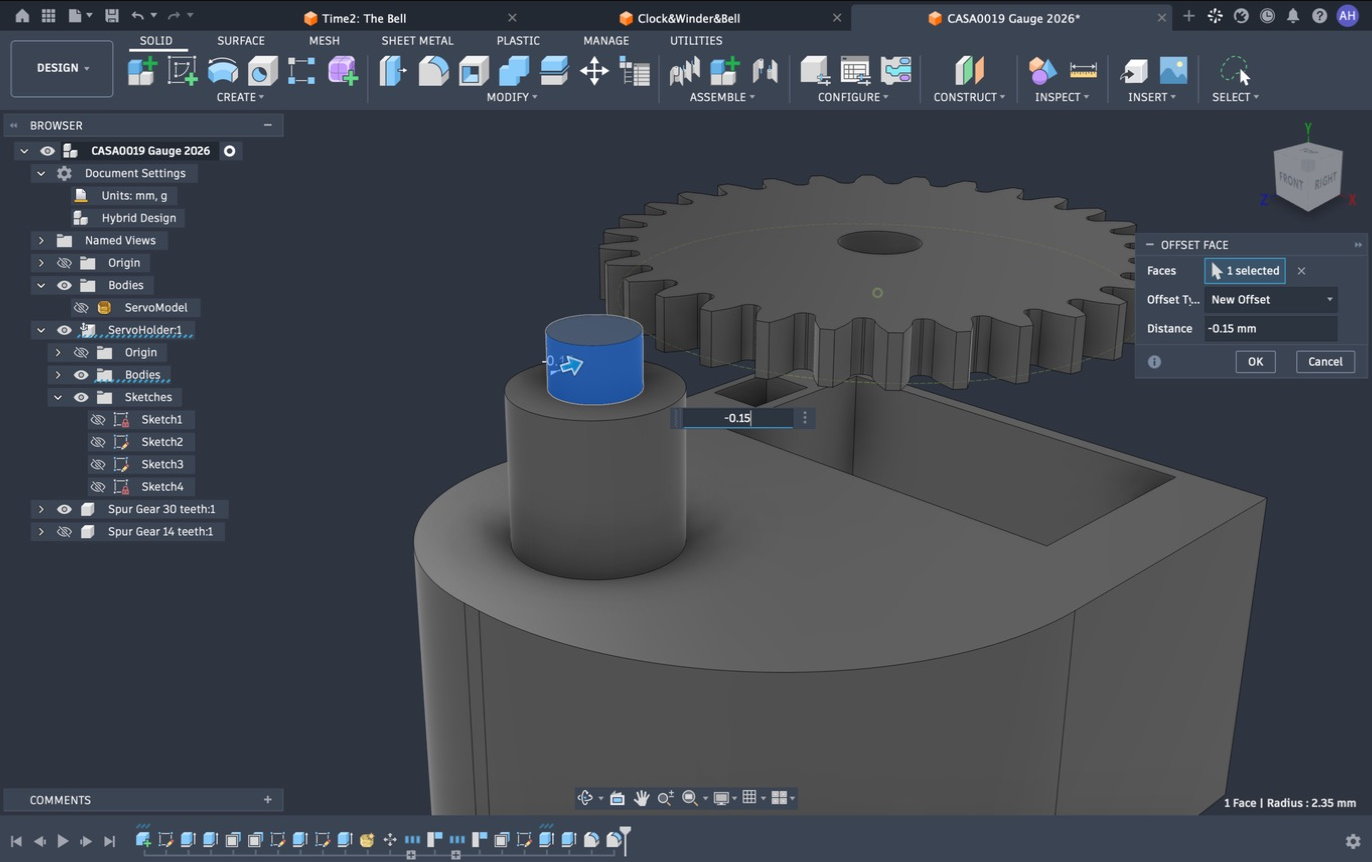Viewport: 1372px width, 862px height.
Task: Switch to the SURFACE tab
Action: [x=241, y=41]
